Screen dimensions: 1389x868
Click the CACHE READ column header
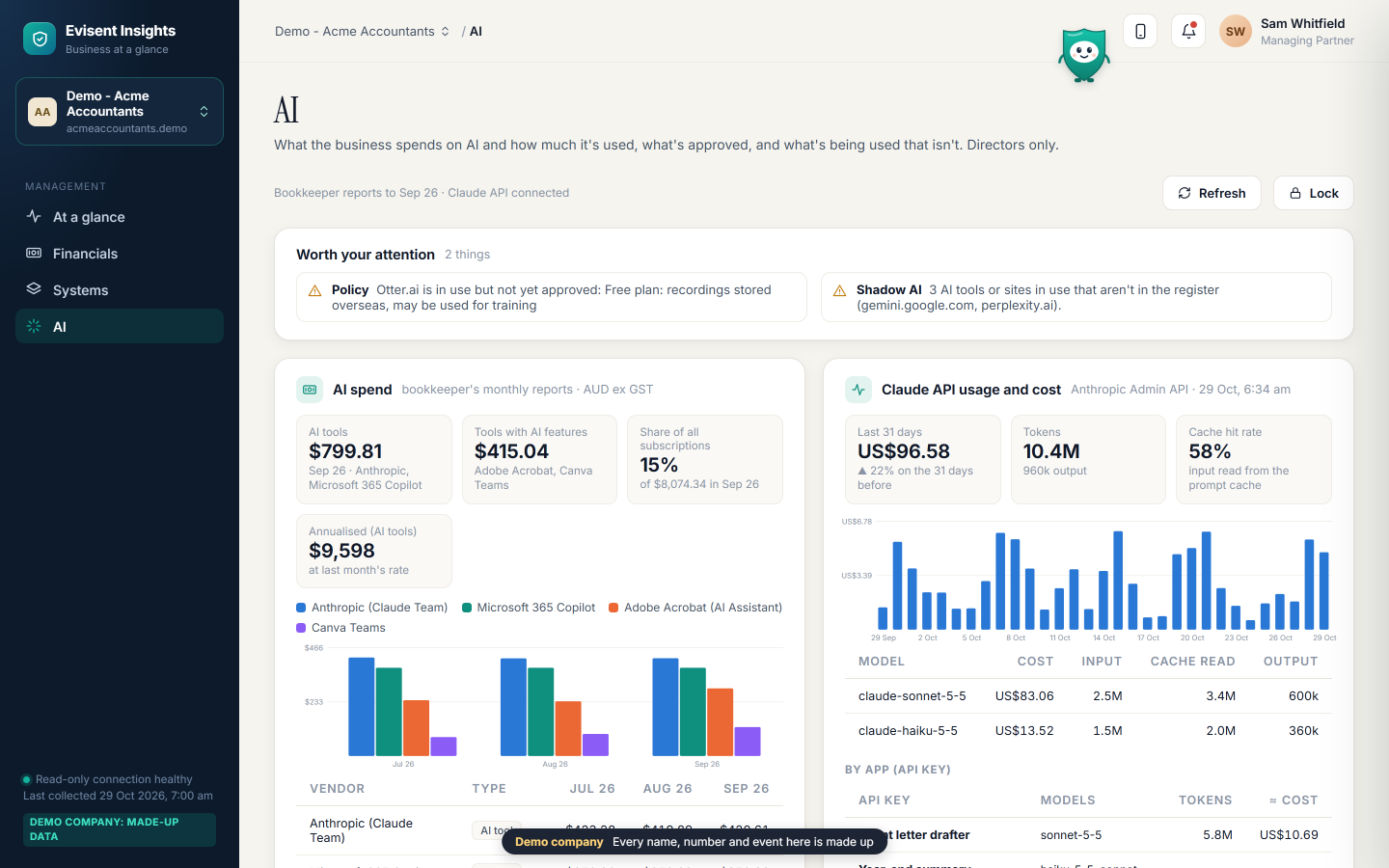coord(1192,662)
